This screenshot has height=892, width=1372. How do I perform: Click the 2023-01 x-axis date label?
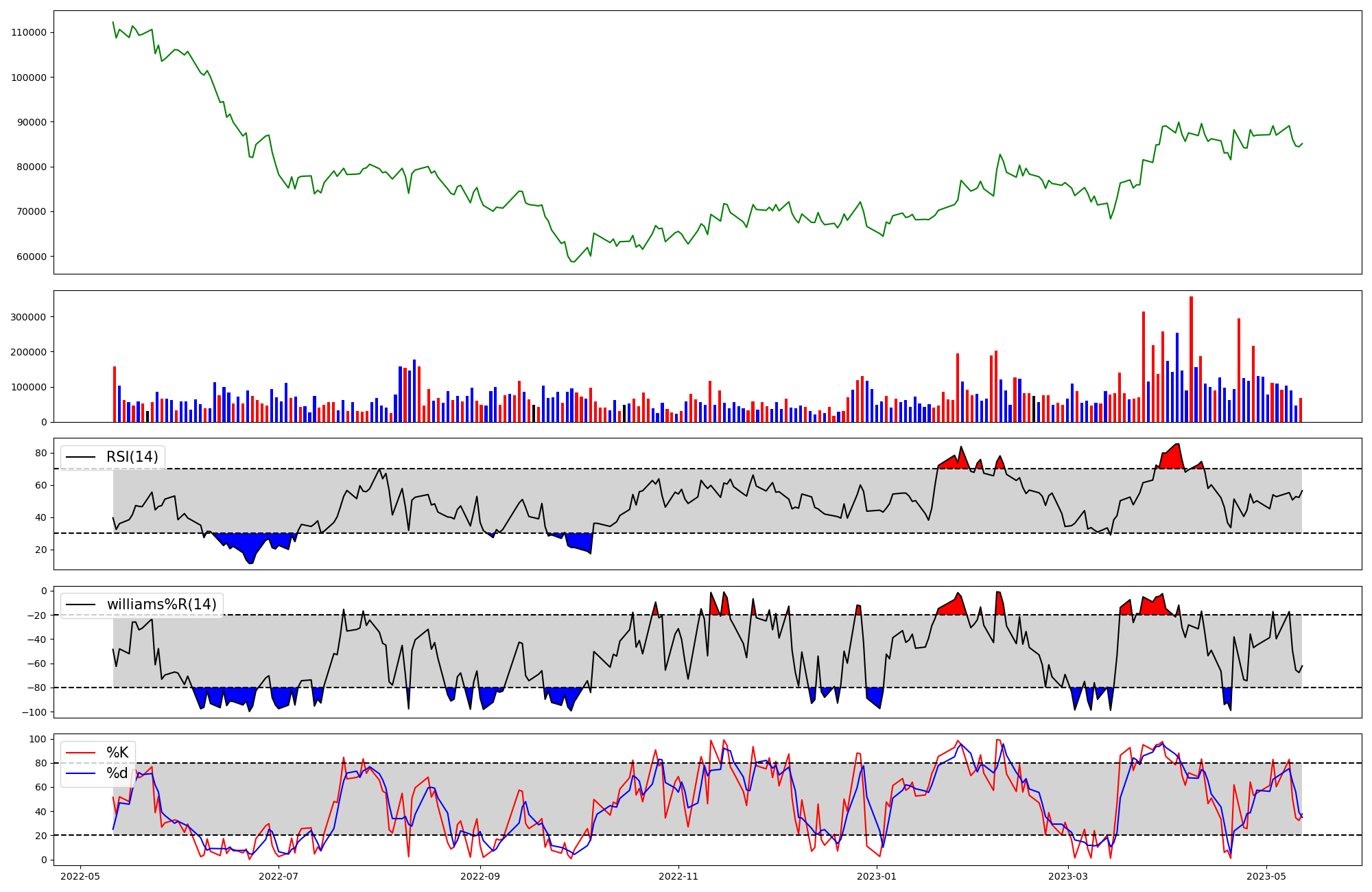(877, 876)
